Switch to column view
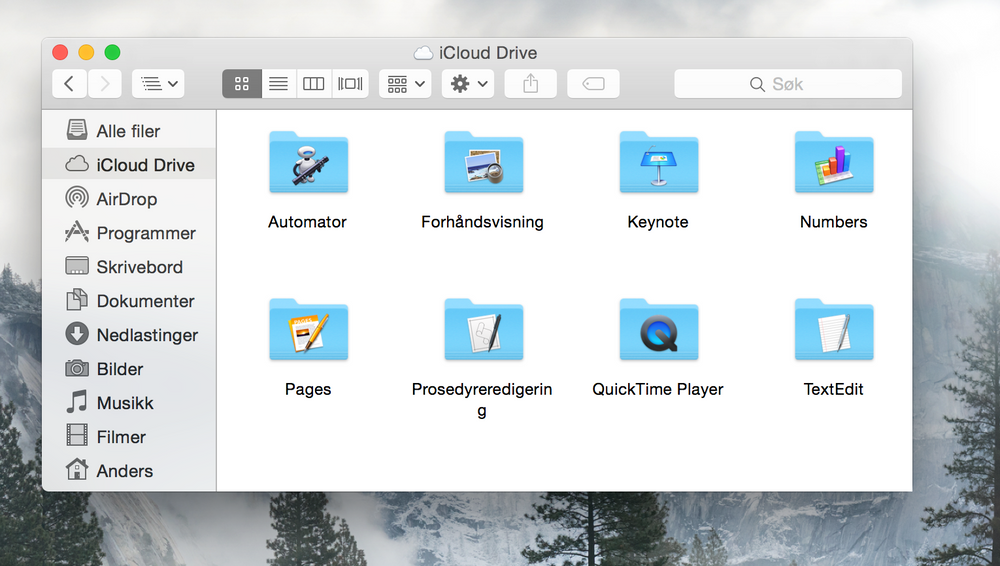This screenshot has width=1000, height=566. click(x=314, y=84)
